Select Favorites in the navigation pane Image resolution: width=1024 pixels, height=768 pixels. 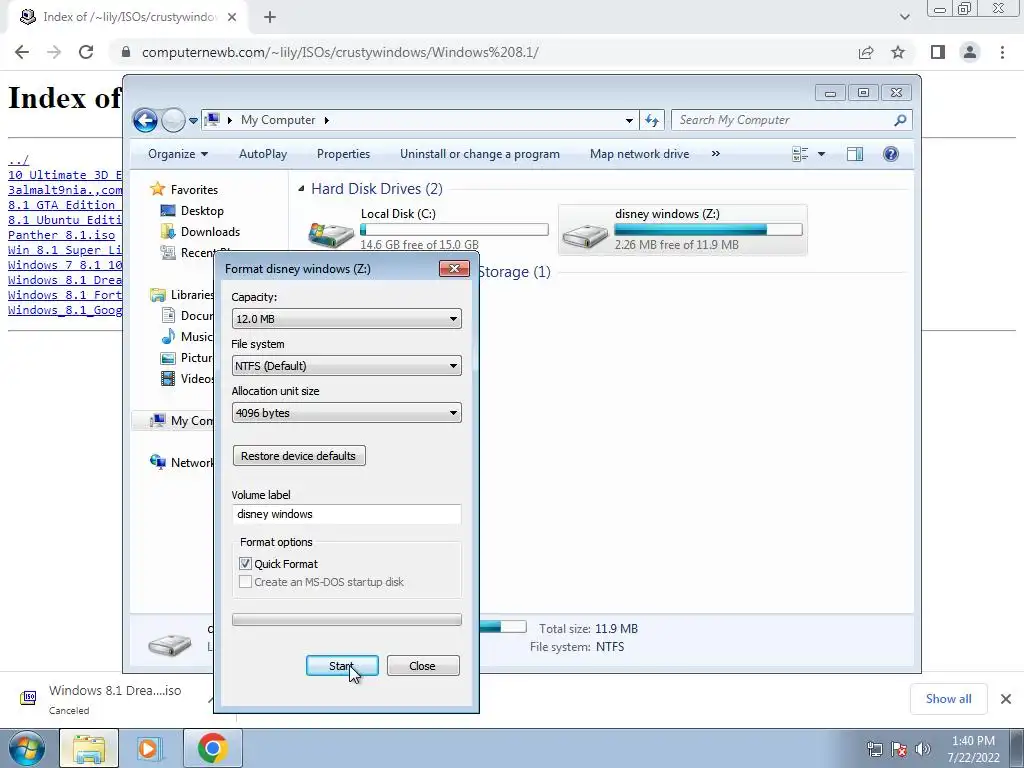[194, 190]
